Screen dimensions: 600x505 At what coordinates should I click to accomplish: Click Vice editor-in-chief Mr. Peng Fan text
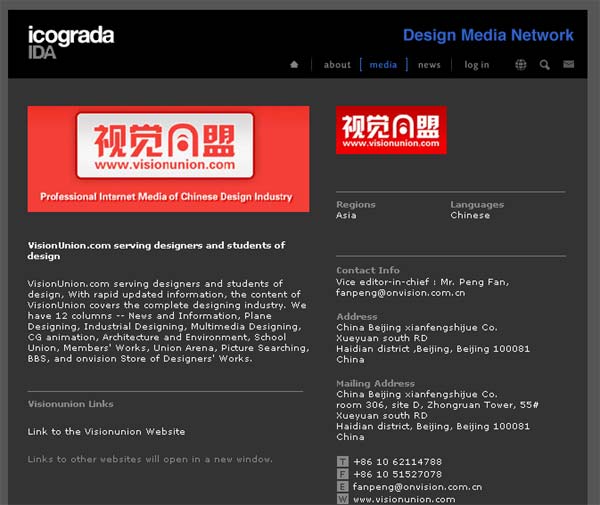(x=423, y=282)
